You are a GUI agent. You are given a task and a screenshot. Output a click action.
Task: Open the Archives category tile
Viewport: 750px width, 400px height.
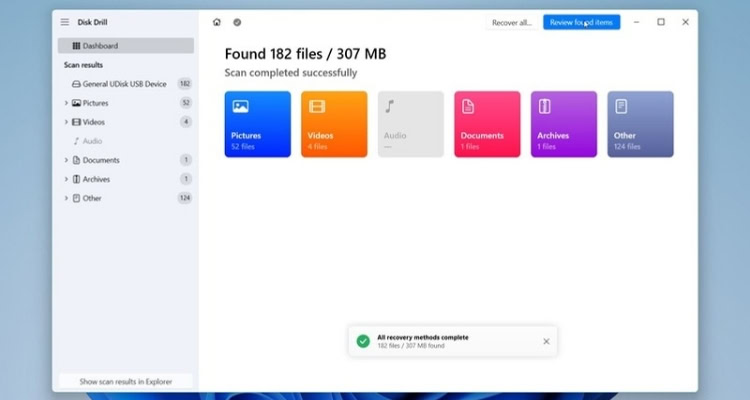(x=564, y=124)
